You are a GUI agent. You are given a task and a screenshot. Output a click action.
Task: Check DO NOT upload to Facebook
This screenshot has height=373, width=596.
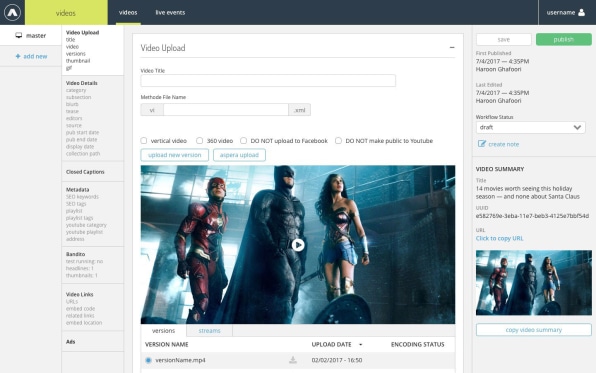[244, 141]
